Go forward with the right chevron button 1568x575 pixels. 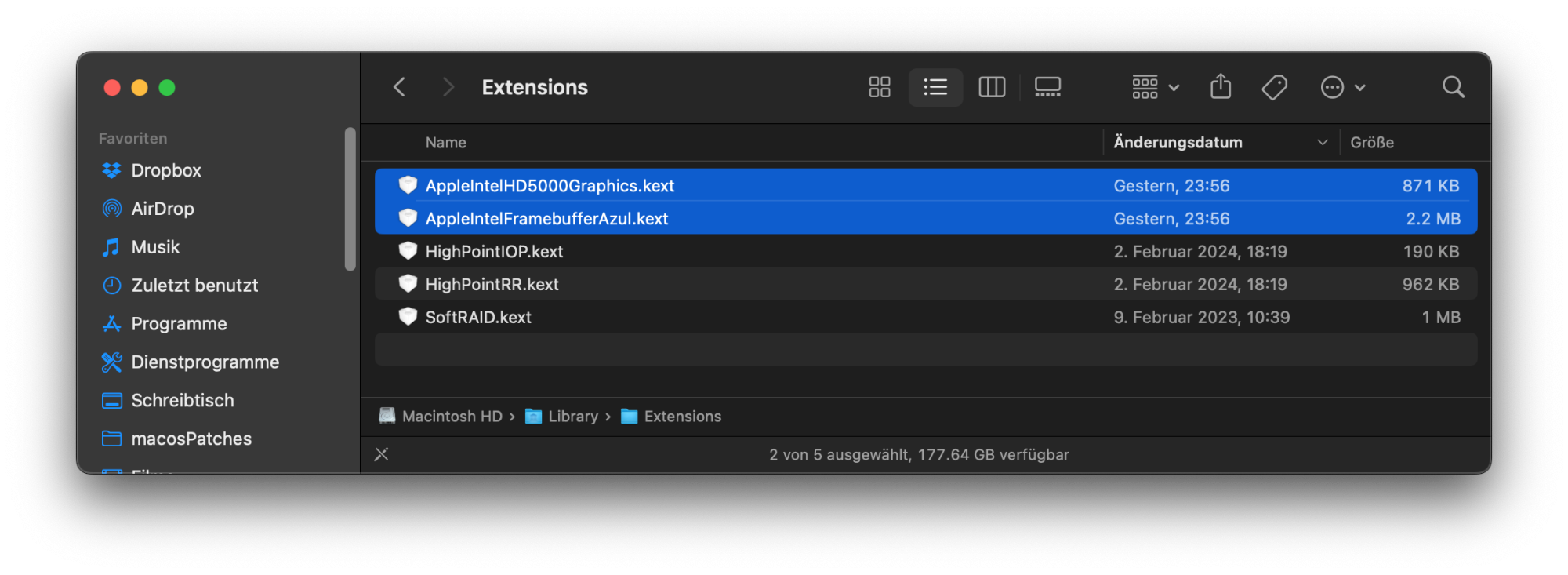pos(448,87)
